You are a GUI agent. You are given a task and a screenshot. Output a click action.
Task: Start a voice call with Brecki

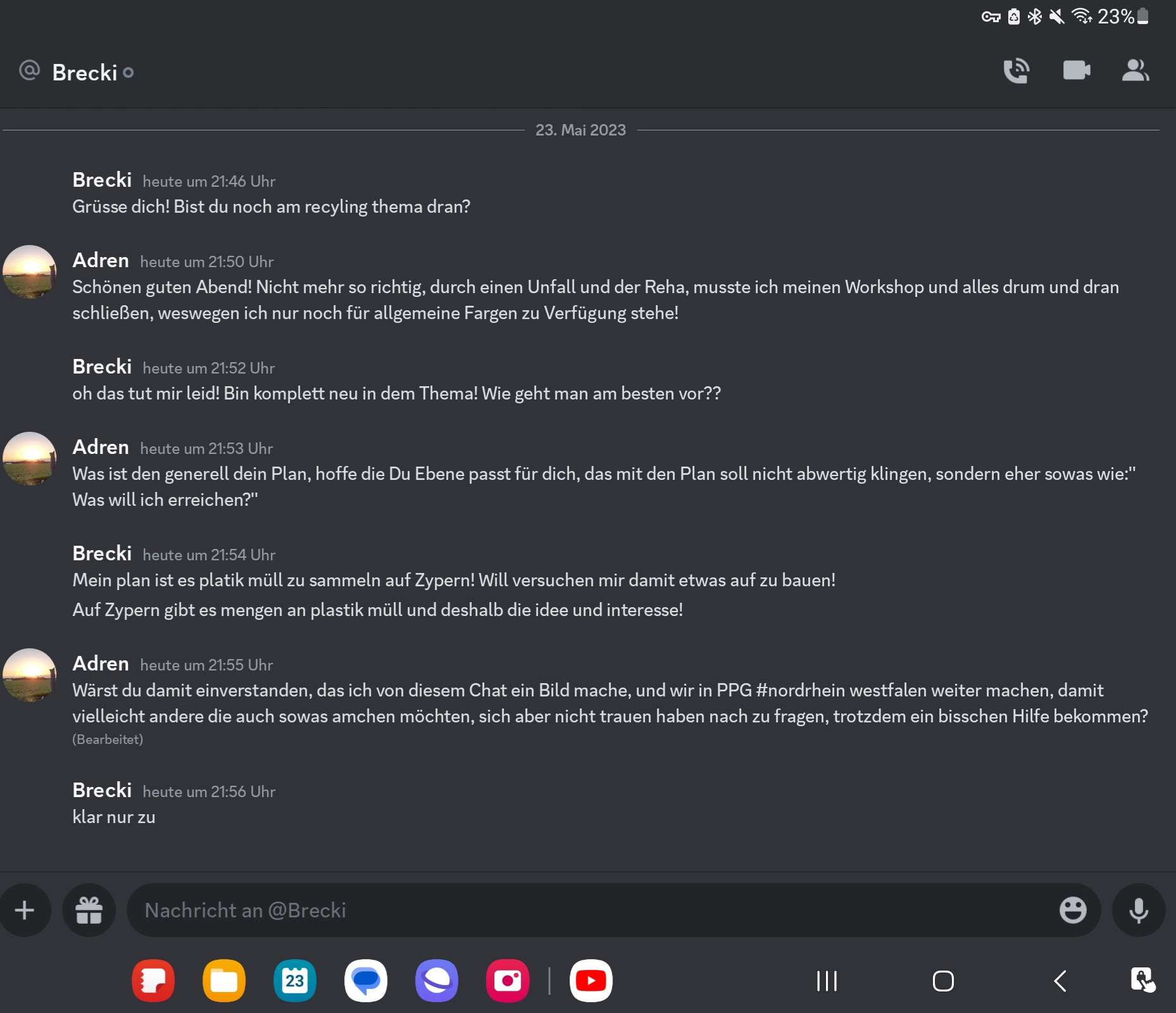1016,70
